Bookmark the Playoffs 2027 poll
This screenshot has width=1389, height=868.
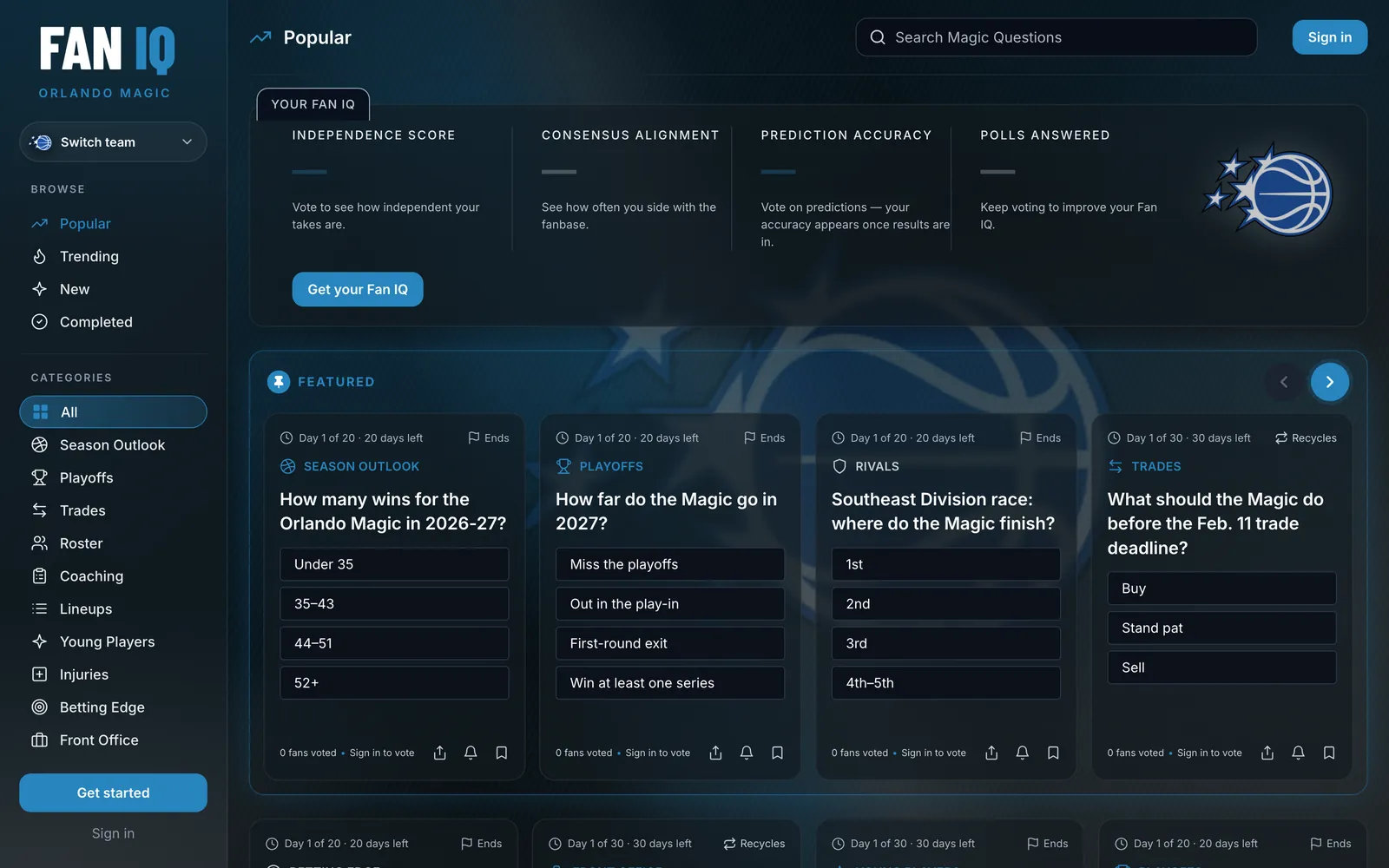[777, 753]
